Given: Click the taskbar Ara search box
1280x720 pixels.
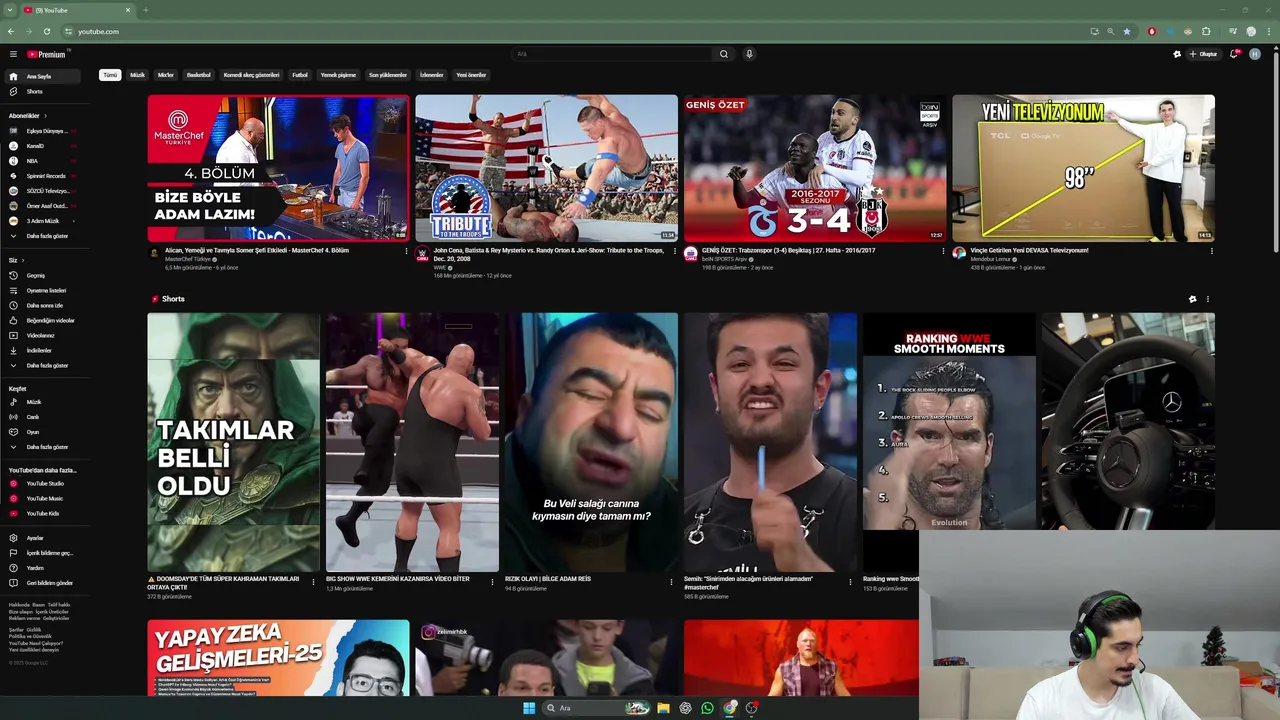Looking at the screenshot, I should (595, 708).
